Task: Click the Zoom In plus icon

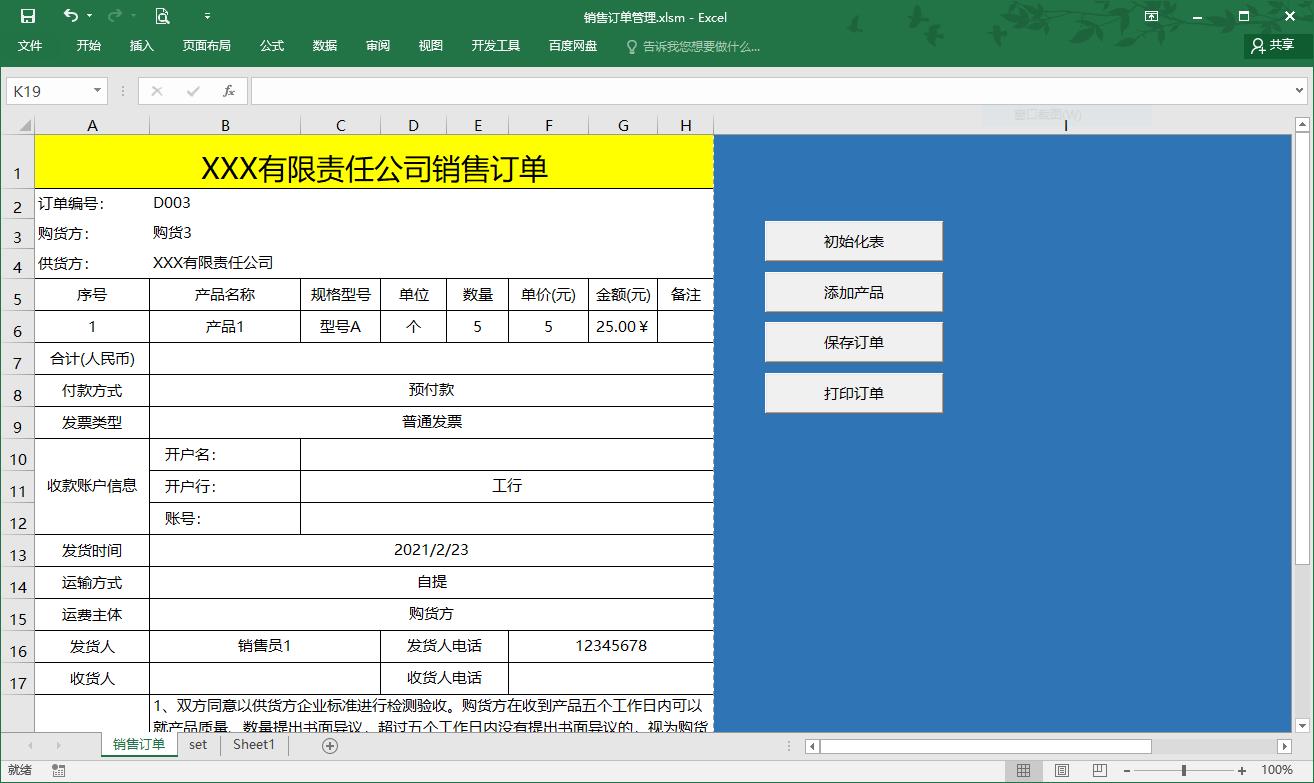Action: [x=1243, y=770]
